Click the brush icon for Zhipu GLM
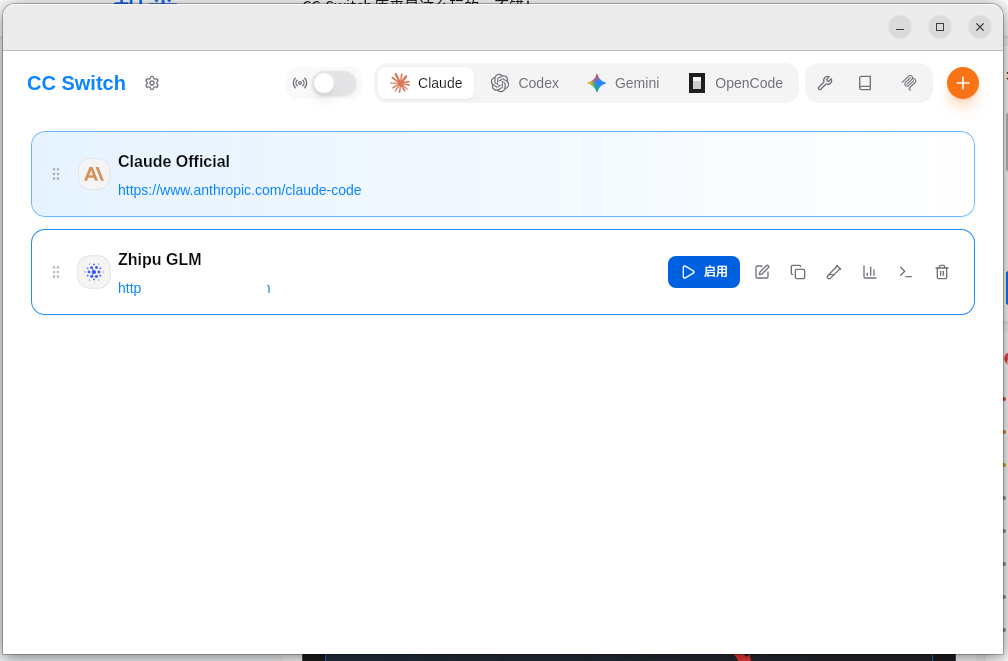The height and width of the screenshot is (661, 1008). coord(834,272)
